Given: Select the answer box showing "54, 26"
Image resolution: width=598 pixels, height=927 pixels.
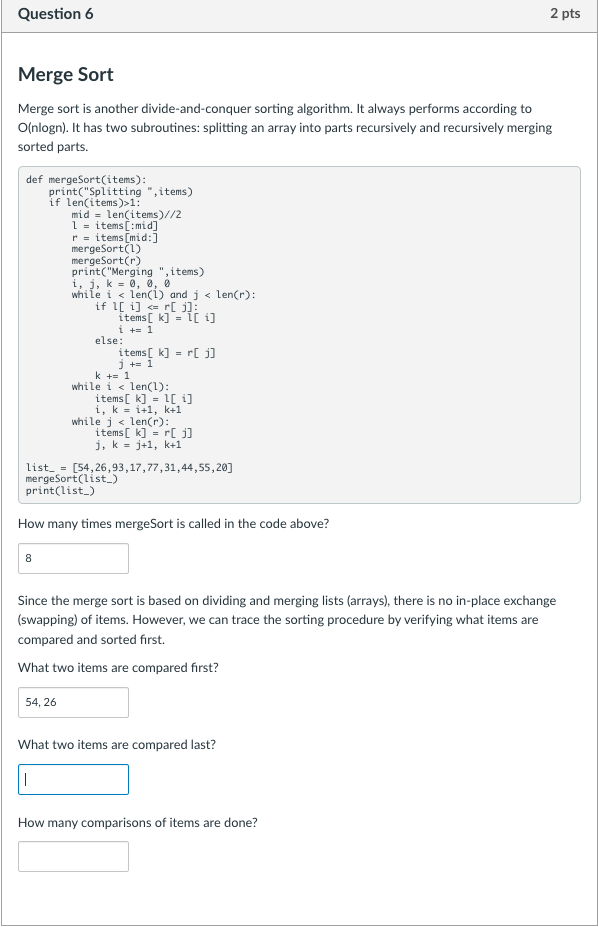Looking at the screenshot, I should 72,702.
